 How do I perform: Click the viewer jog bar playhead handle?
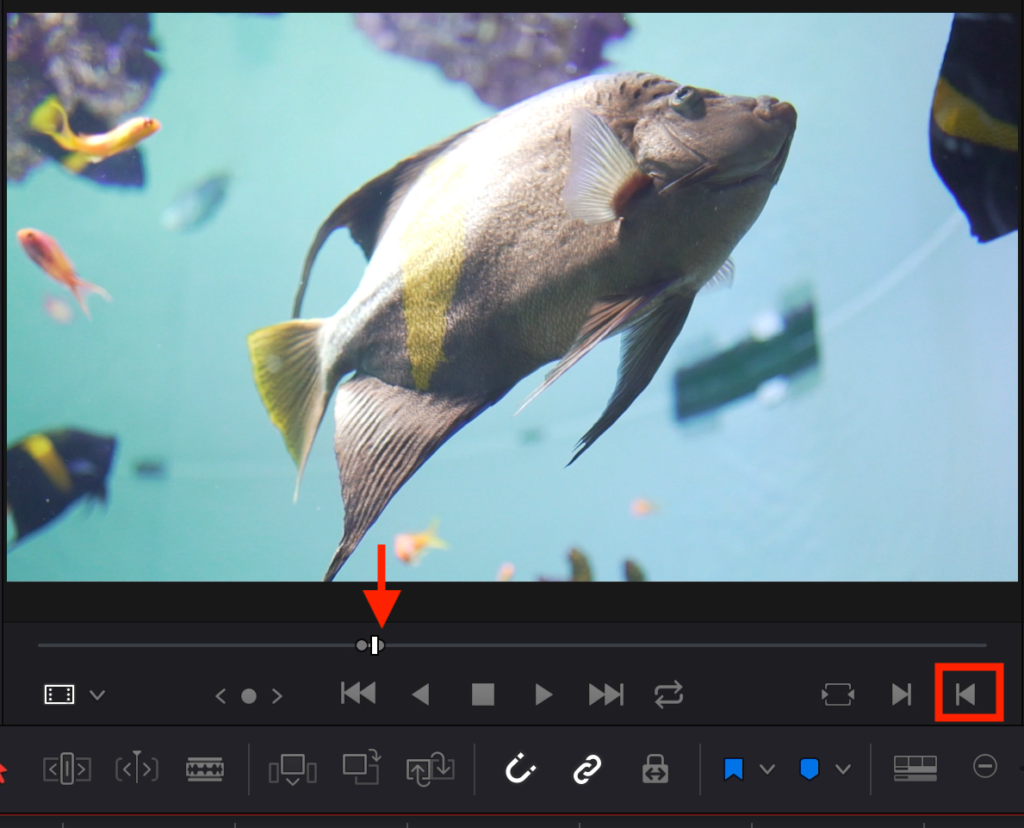(374, 645)
